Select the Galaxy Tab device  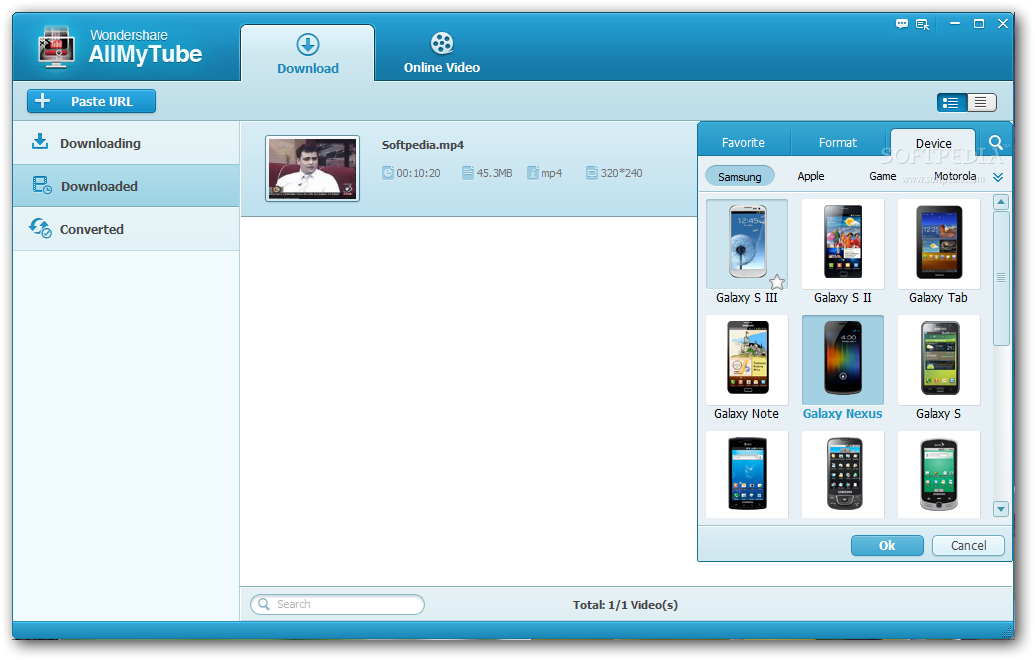pyautogui.click(x=939, y=252)
